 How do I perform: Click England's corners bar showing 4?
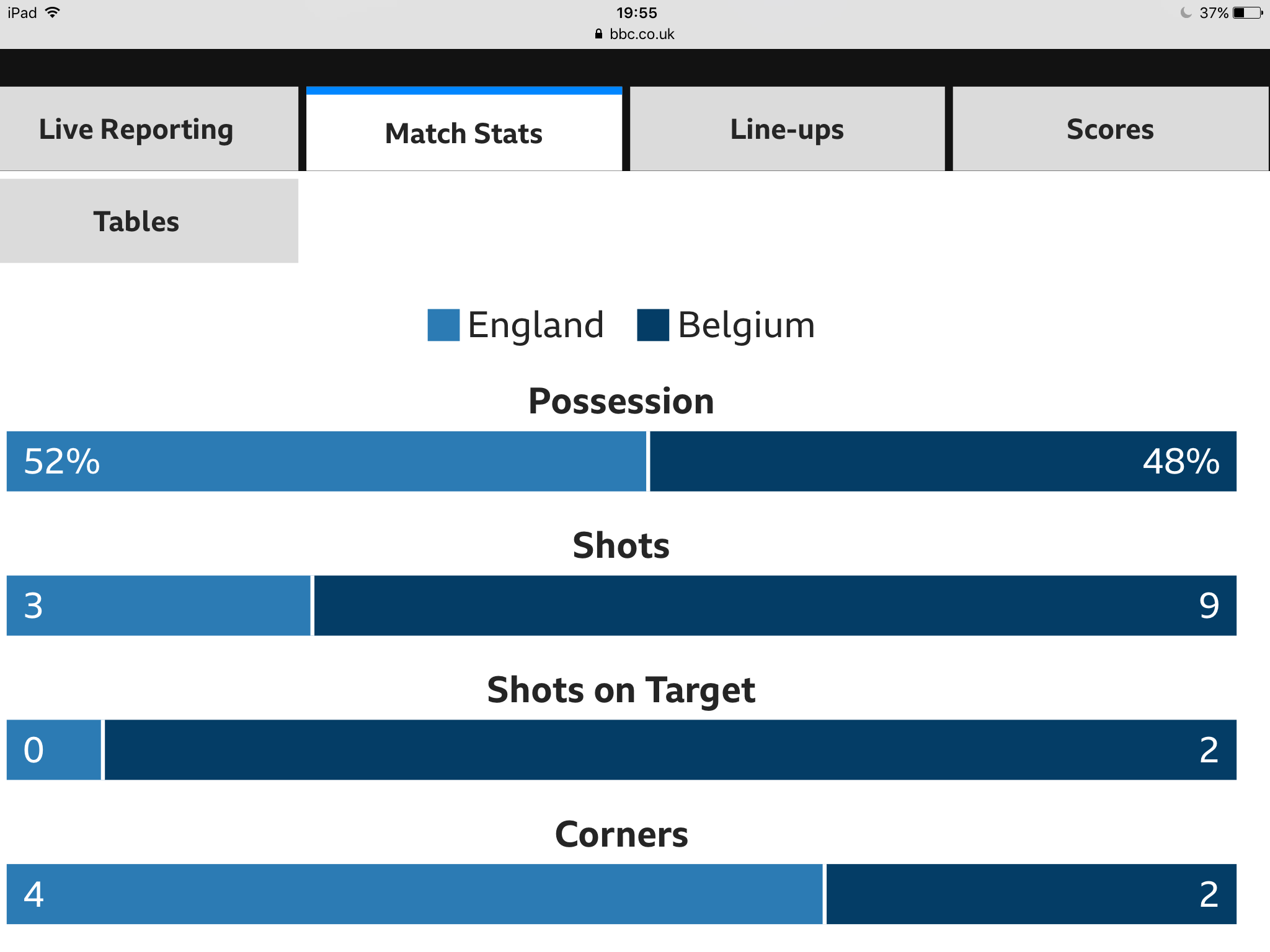pyautogui.click(x=414, y=894)
